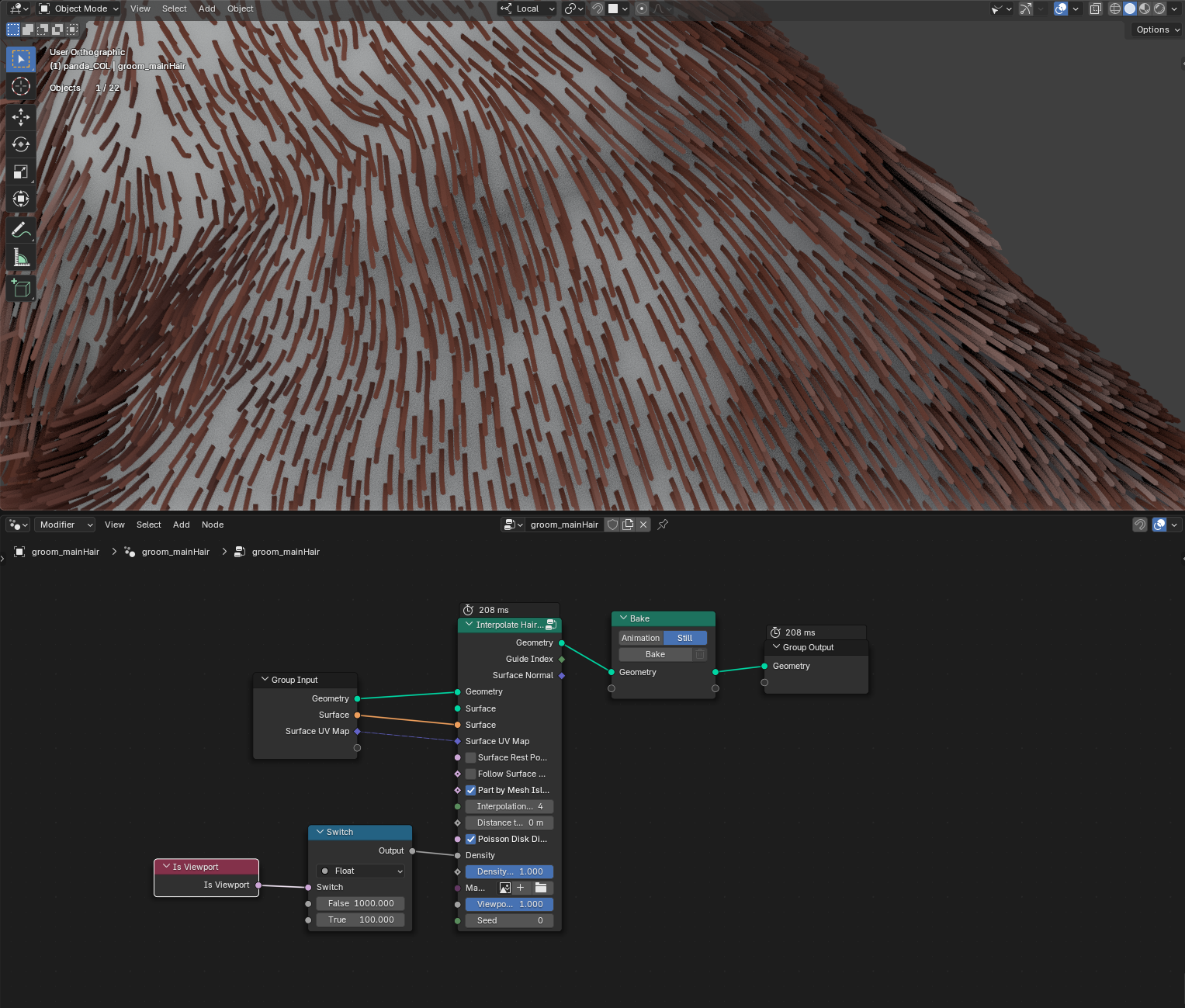Pick the Rotate tool

pyautogui.click(x=21, y=144)
